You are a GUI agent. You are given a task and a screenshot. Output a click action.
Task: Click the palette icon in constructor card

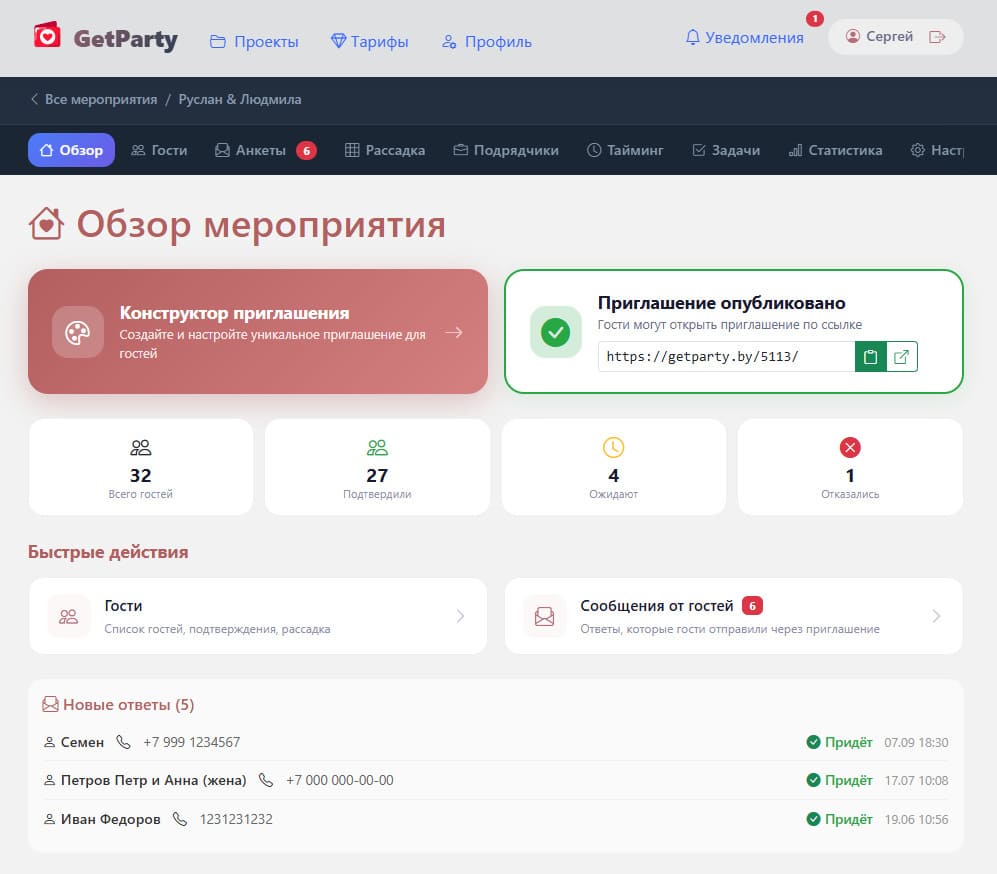(78, 332)
